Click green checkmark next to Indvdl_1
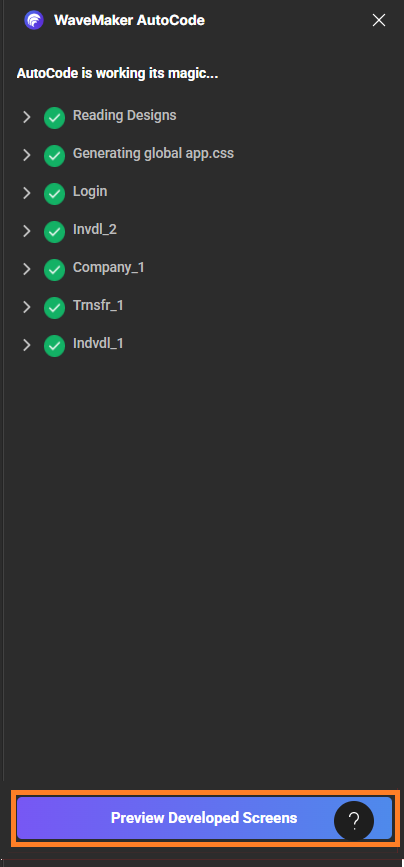The width and height of the screenshot is (404, 867). point(54,346)
